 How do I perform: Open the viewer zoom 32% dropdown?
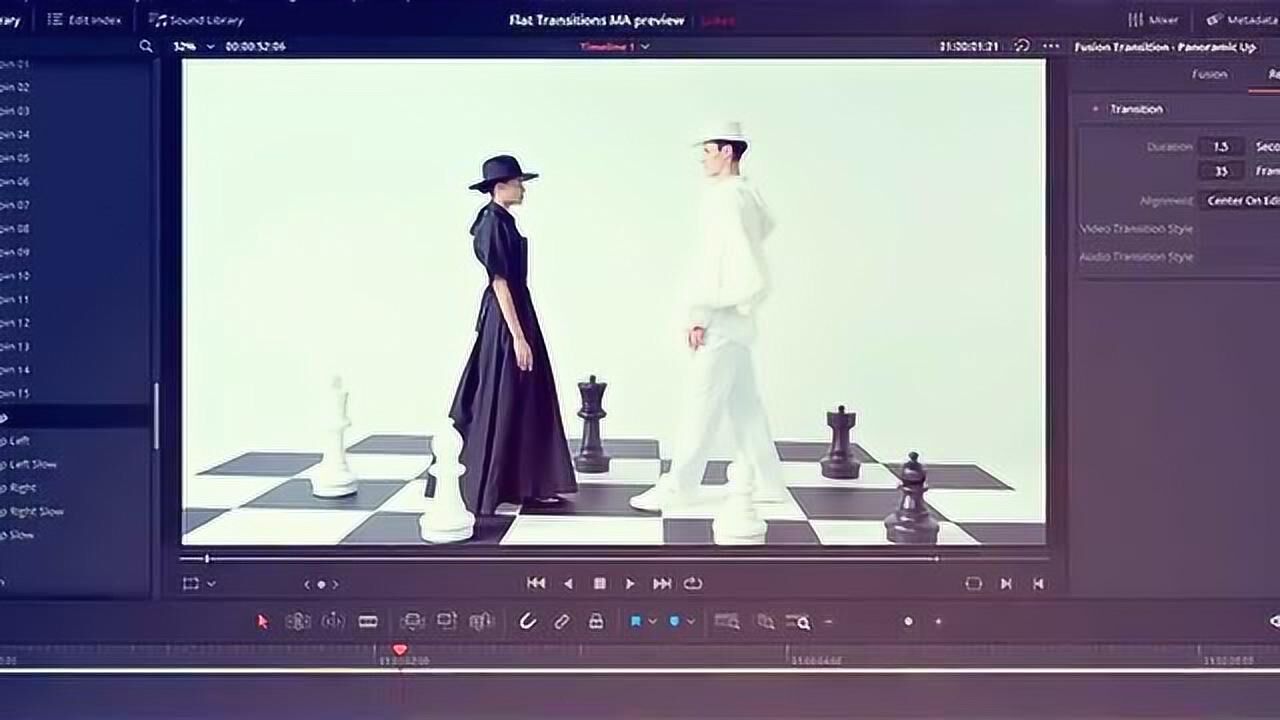(x=191, y=46)
